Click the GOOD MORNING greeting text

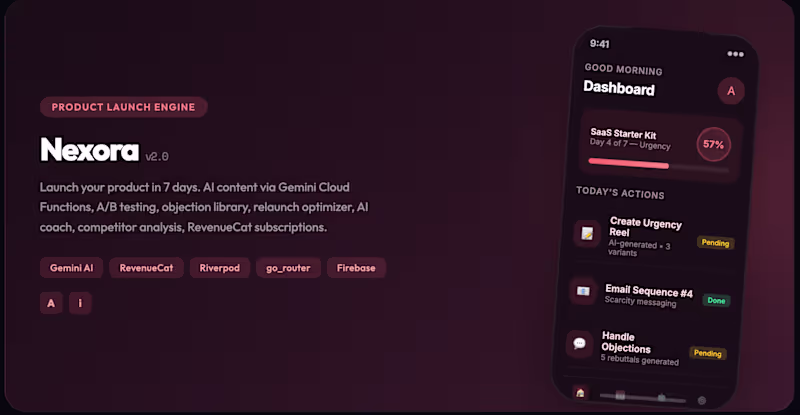[x=623, y=69]
